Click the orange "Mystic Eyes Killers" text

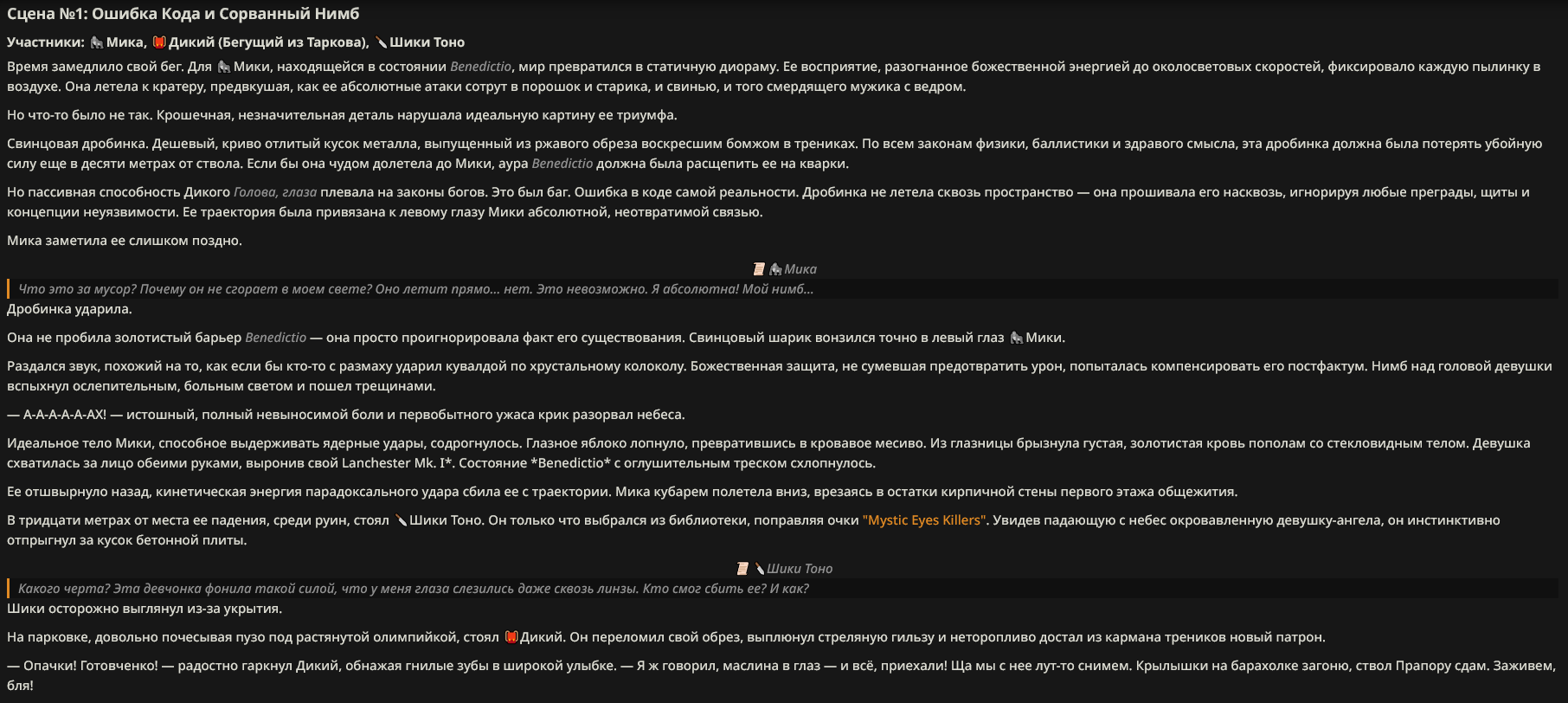pos(924,520)
